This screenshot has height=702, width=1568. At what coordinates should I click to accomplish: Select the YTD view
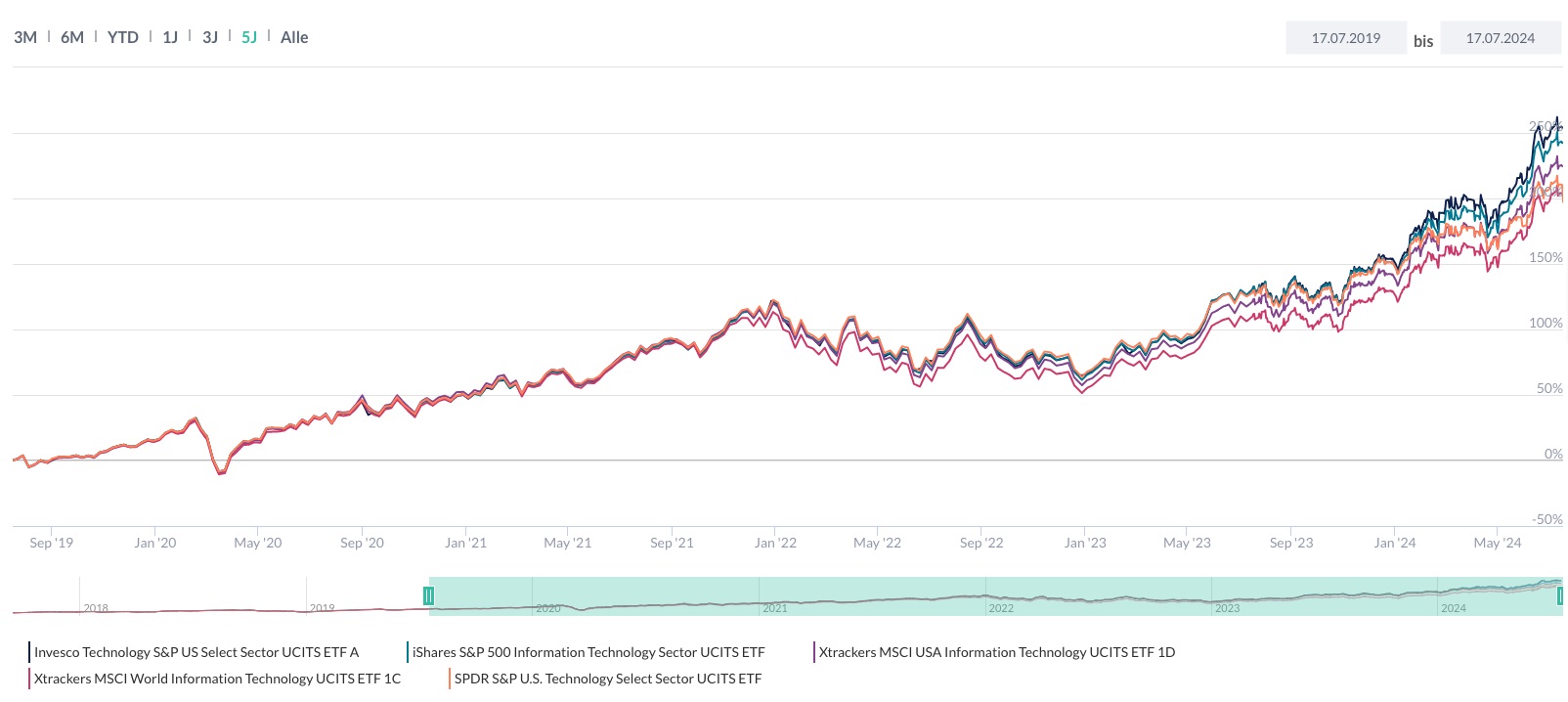pos(122,37)
